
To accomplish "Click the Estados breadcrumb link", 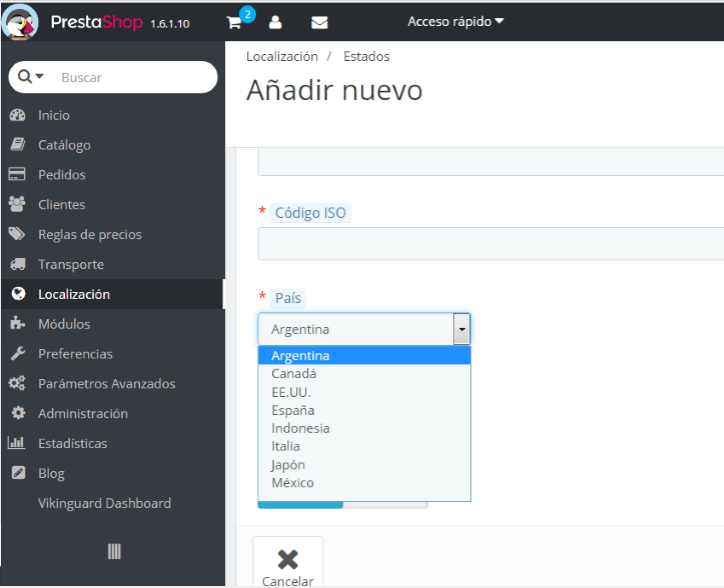I will (367, 56).
